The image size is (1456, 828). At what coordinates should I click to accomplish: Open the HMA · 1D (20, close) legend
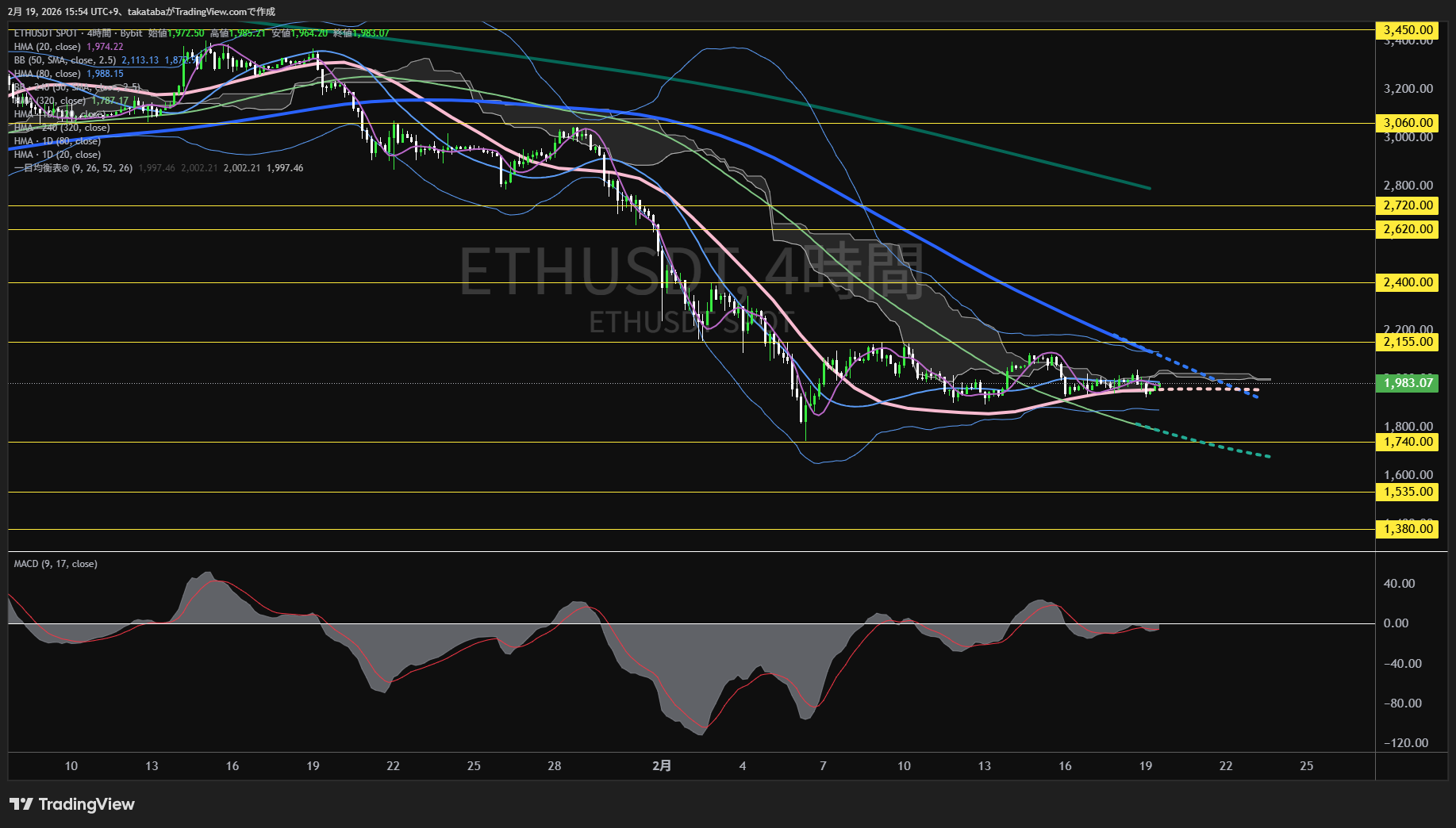point(57,155)
